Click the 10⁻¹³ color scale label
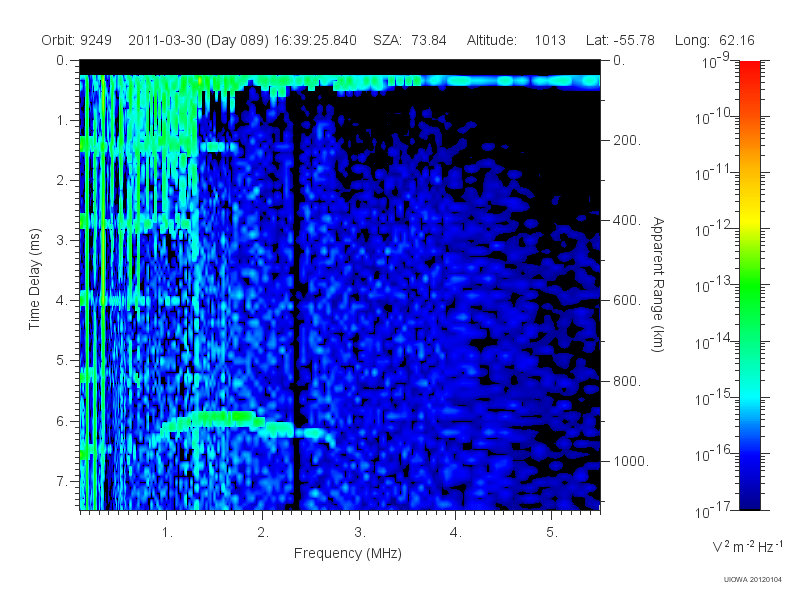800x600 pixels. (714, 284)
